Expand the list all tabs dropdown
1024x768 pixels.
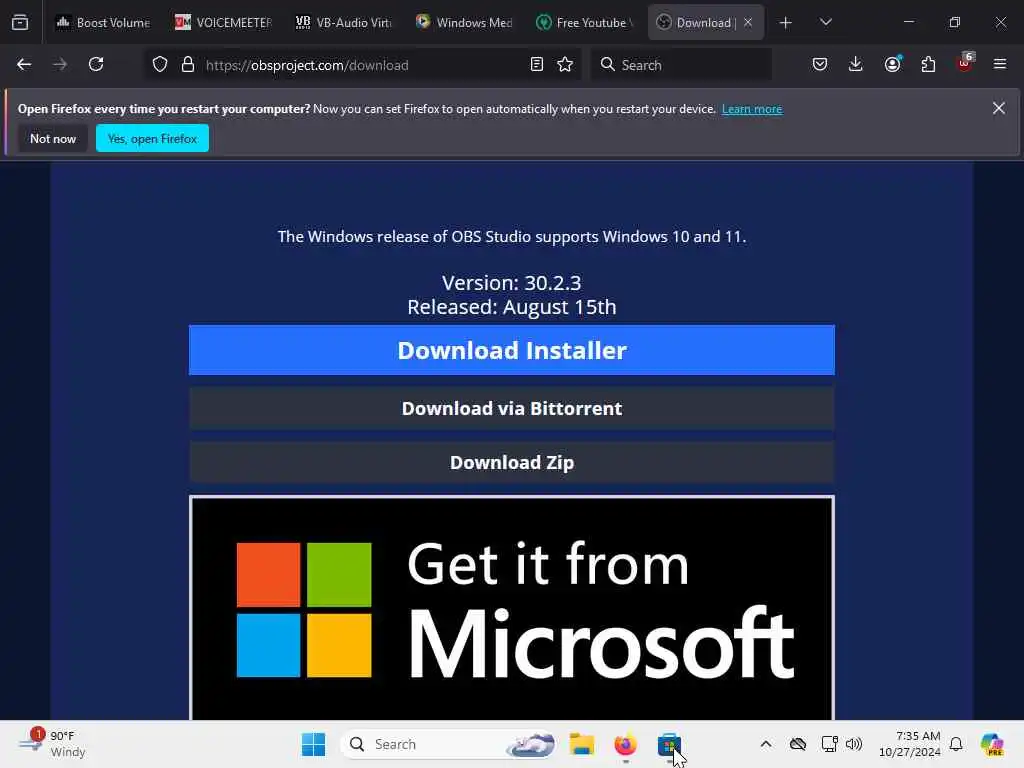825,23
